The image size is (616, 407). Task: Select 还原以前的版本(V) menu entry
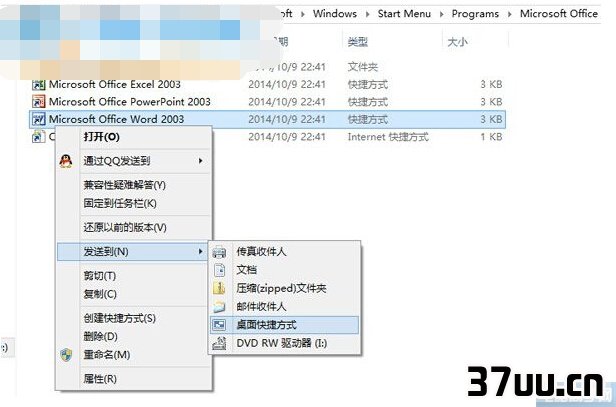tap(125, 227)
